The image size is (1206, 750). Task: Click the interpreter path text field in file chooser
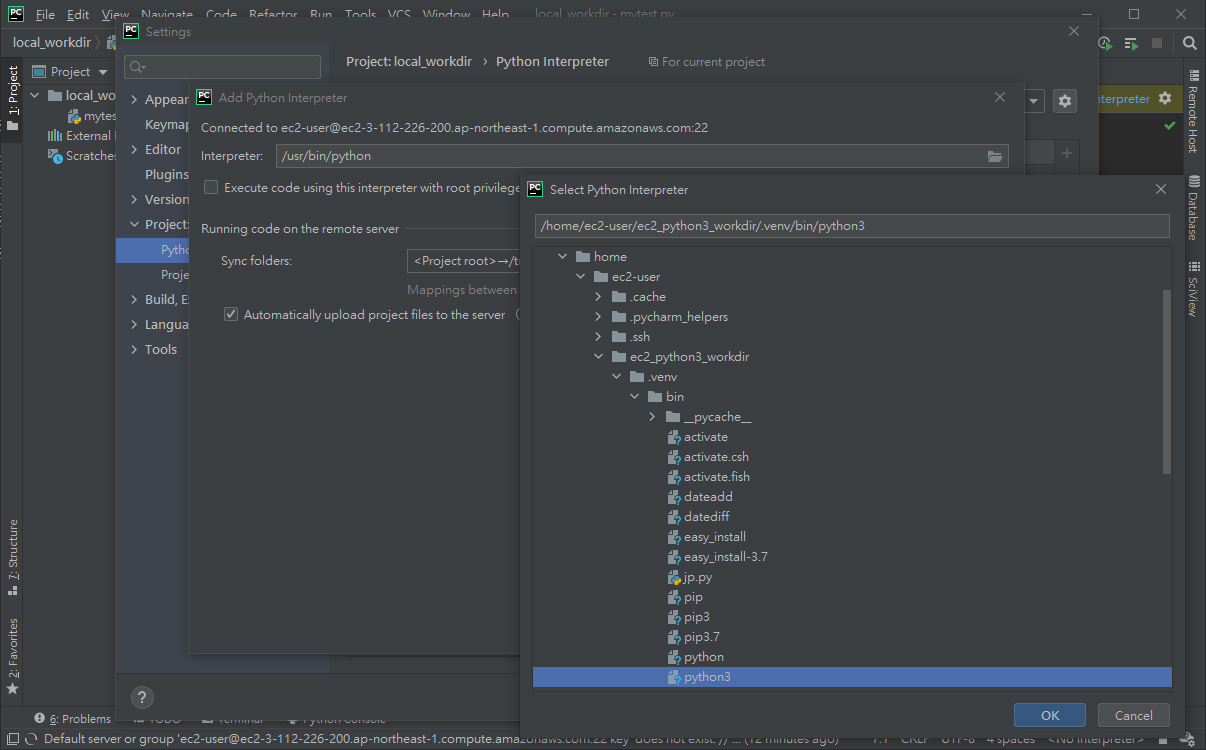pos(852,226)
